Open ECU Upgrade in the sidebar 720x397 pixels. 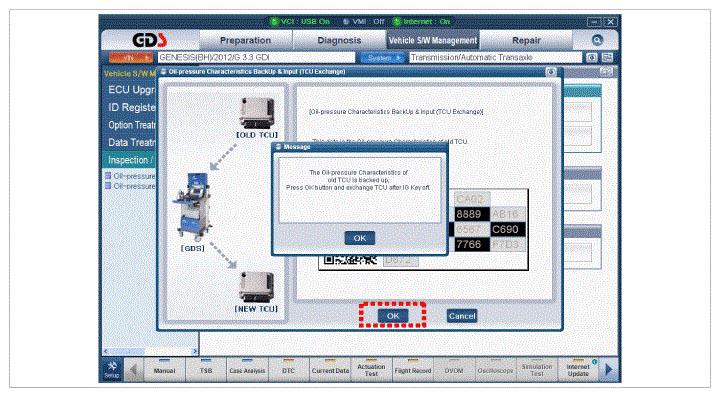tap(132, 90)
